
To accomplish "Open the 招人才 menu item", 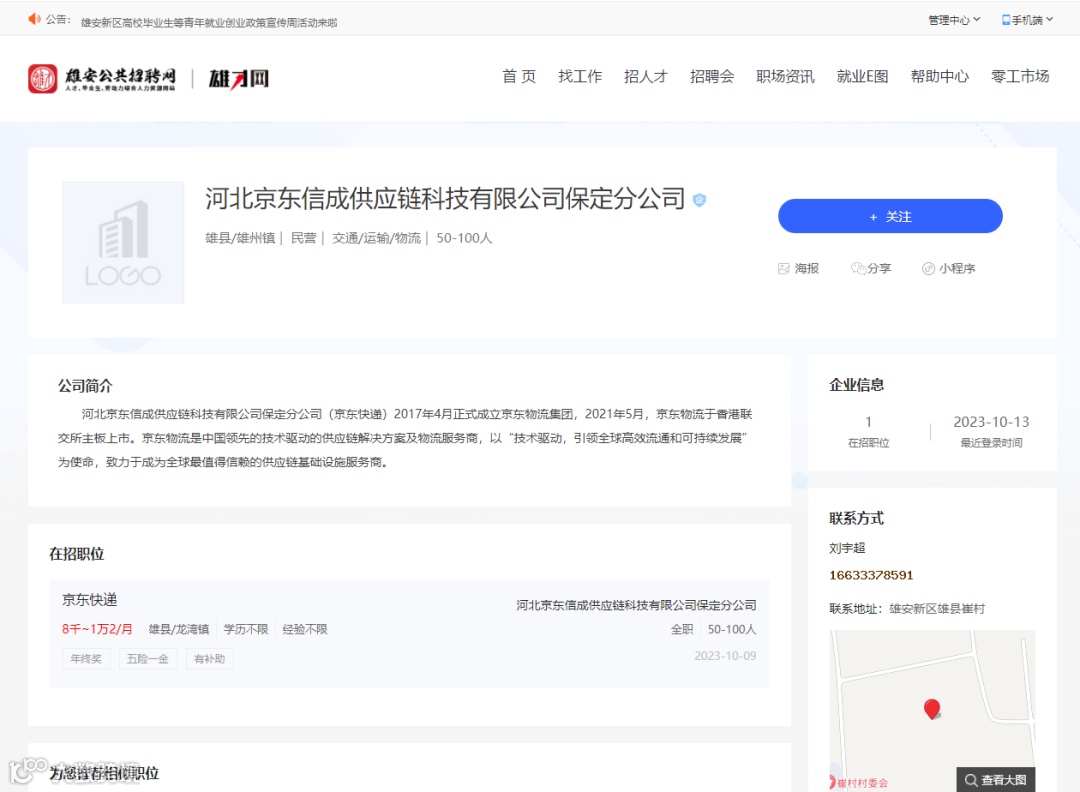I will tap(646, 76).
